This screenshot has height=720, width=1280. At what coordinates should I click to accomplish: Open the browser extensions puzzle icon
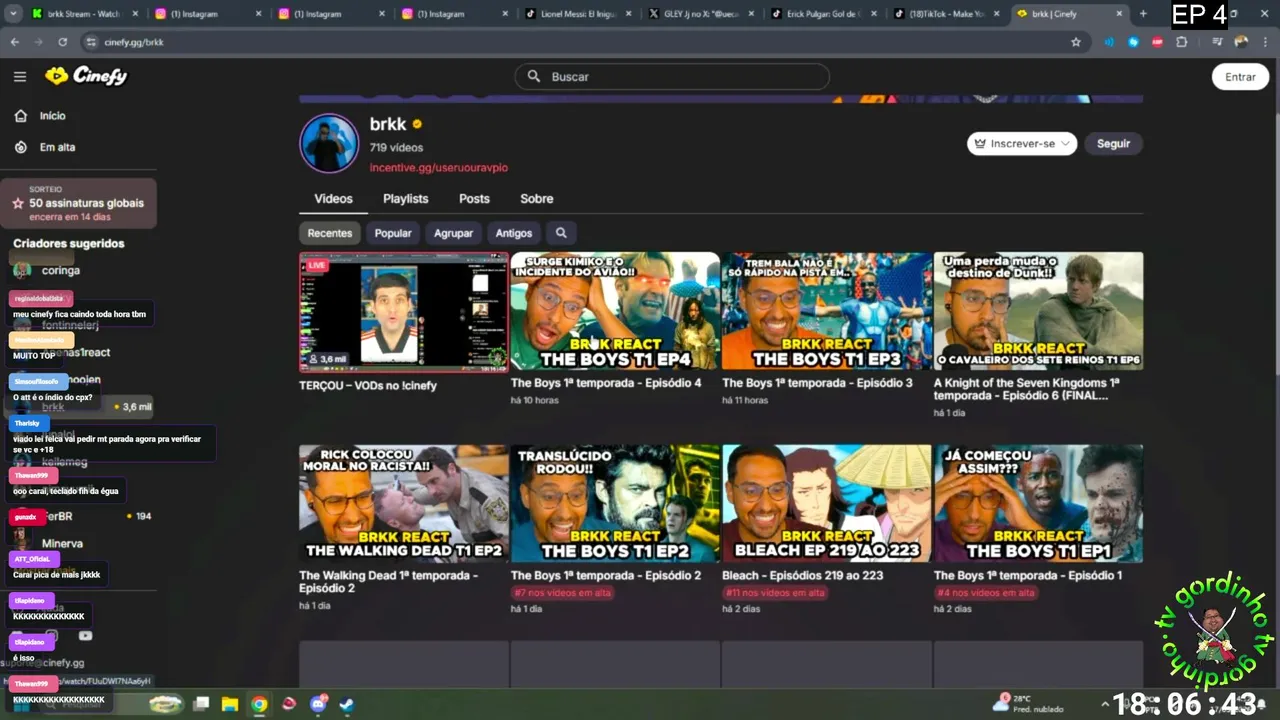[x=1182, y=42]
